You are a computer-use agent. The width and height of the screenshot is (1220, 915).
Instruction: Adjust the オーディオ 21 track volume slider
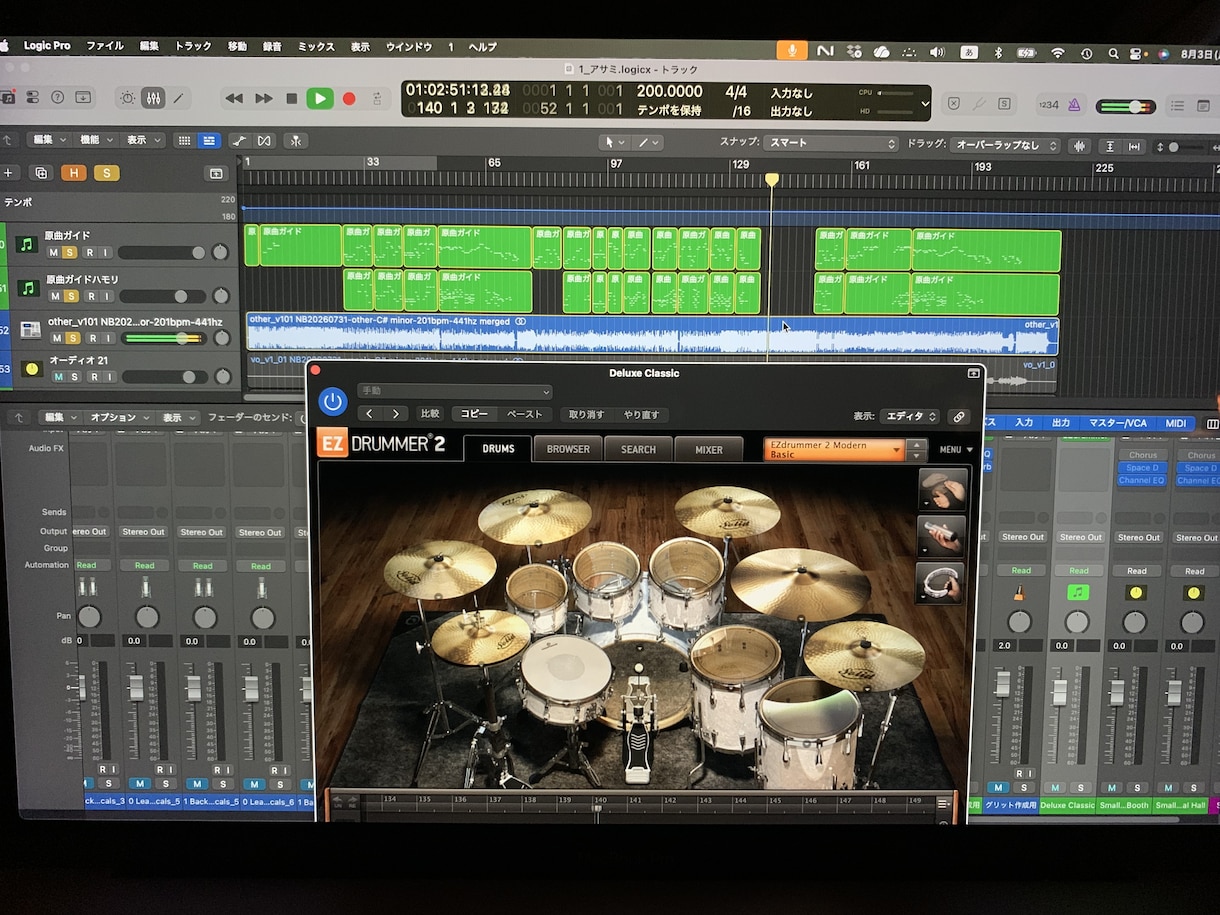163,377
